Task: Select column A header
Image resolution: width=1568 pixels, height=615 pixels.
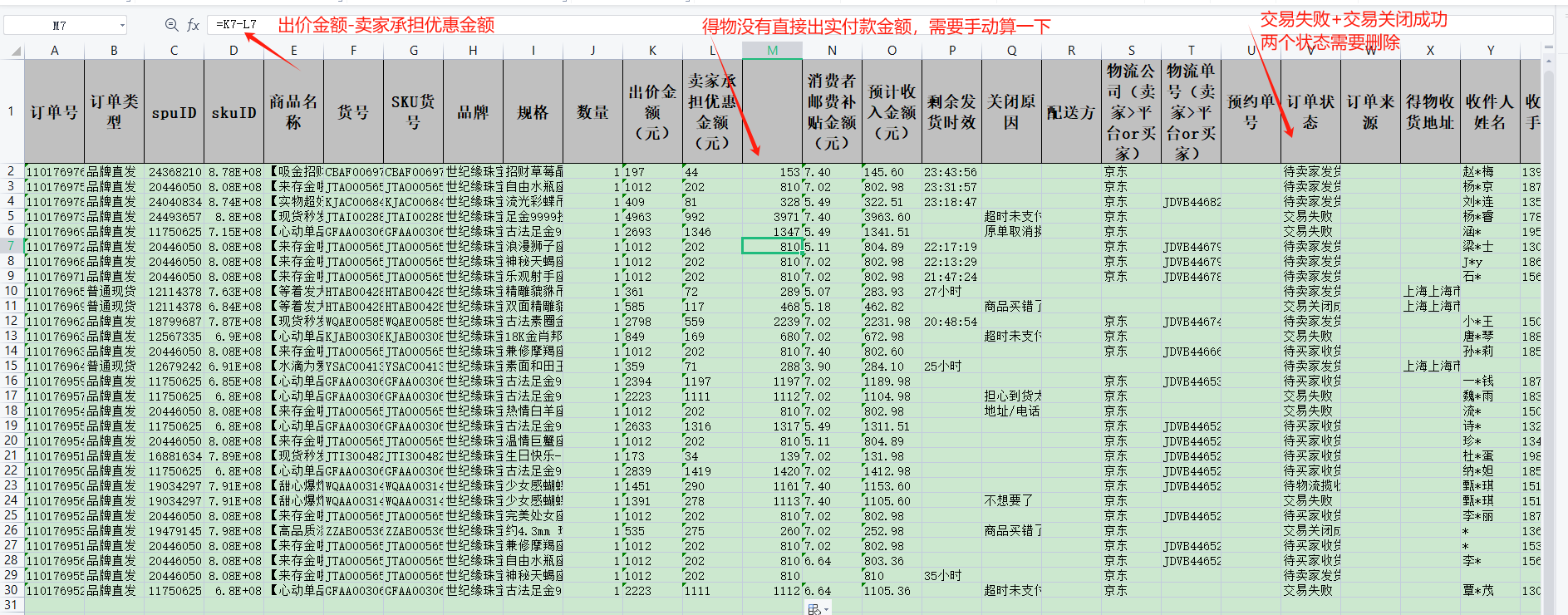Action: tap(54, 51)
